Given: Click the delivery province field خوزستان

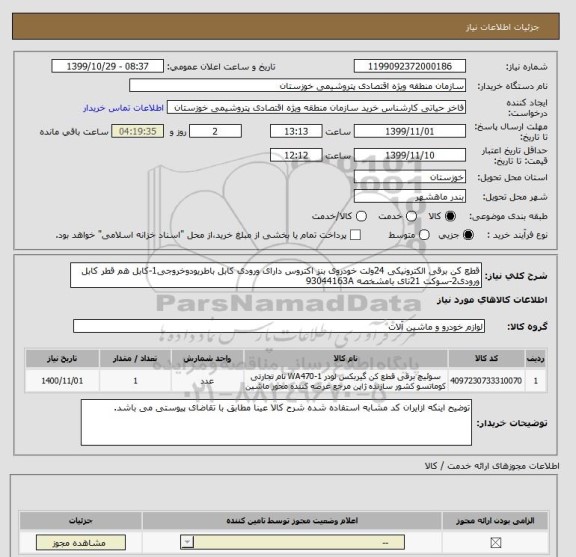Looking at the screenshot, I should (x=410, y=177).
